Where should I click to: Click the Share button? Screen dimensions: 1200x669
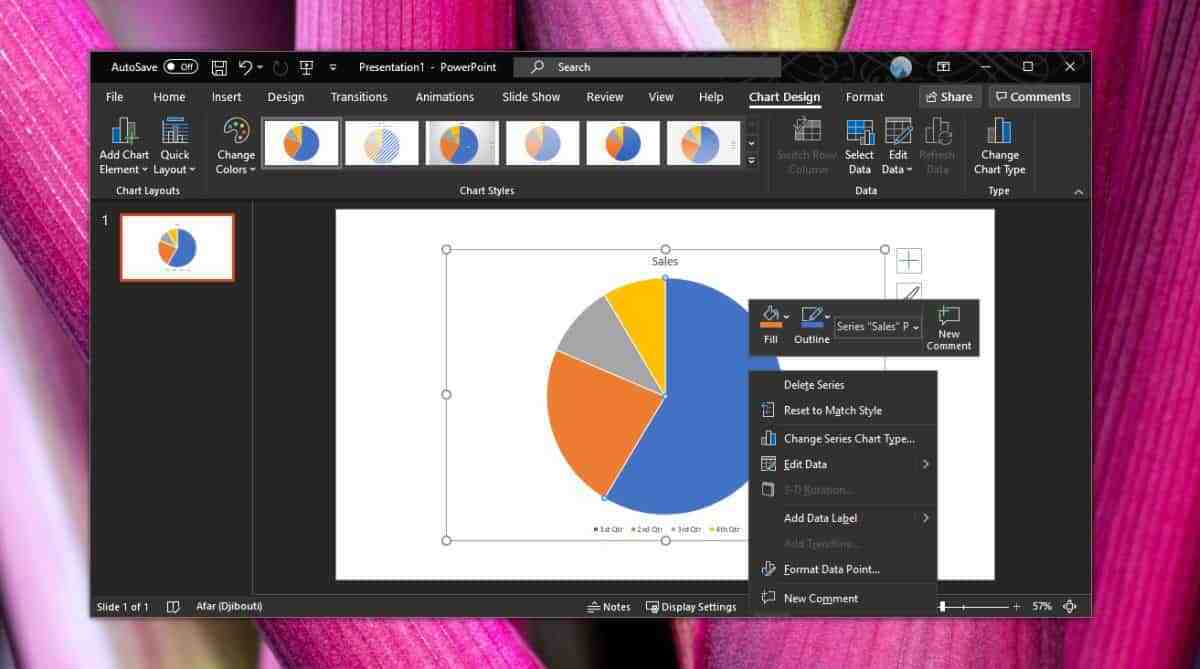click(948, 96)
